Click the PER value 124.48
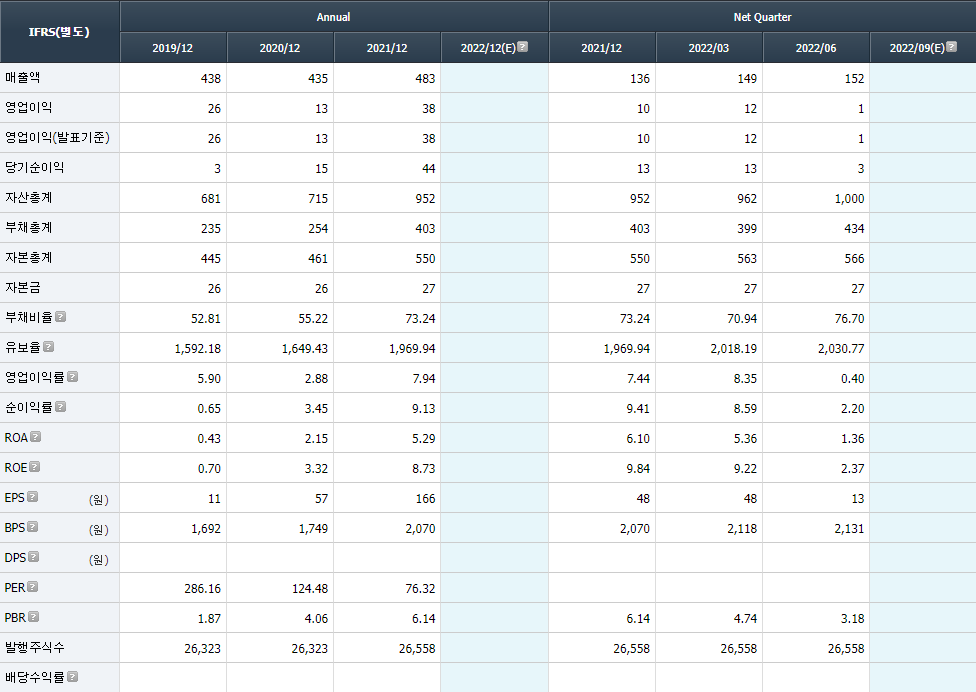Screen dimensions: 976x692 309,589
